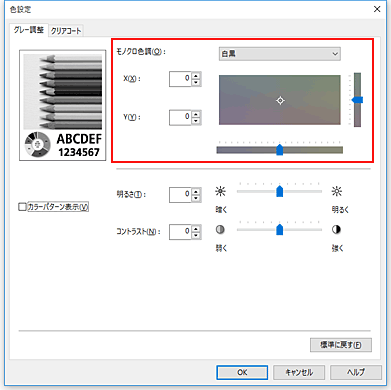Switch to the グレー調整 tab
The image size is (391, 390).
(29, 30)
